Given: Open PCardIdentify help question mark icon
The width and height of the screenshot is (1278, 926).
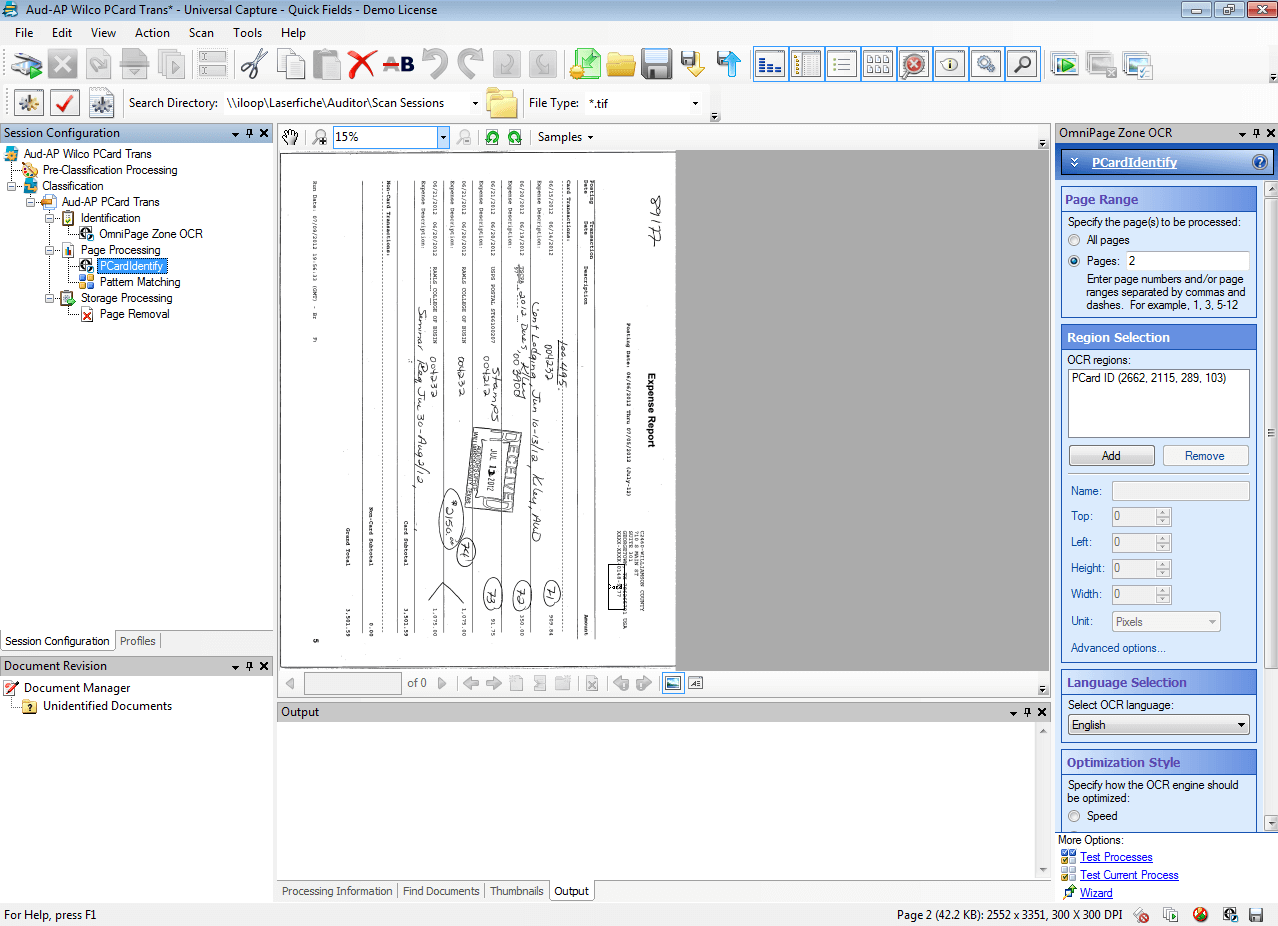Looking at the screenshot, I should coord(1260,162).
